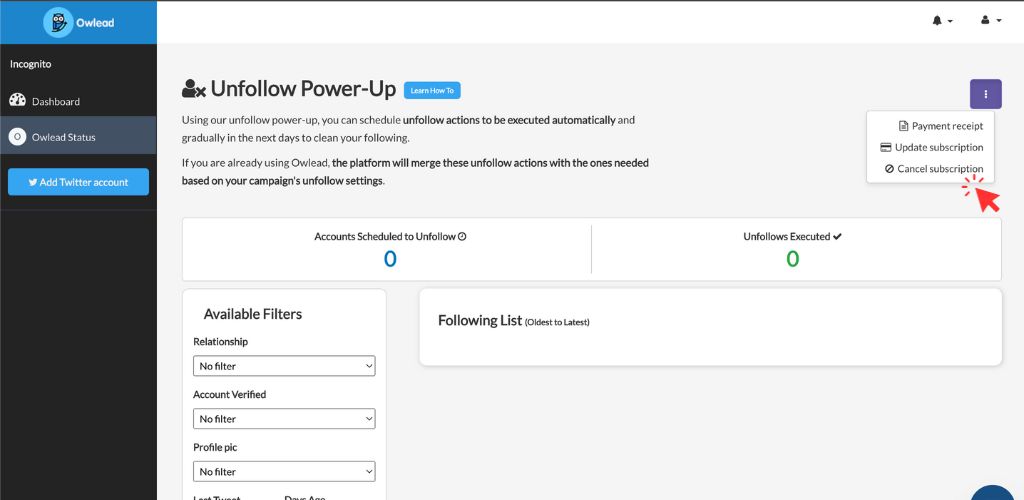Click the Unfollow Power-Up page title
Screen dimensions: 1024x500
pyautogui.click(x=303, y=89)
